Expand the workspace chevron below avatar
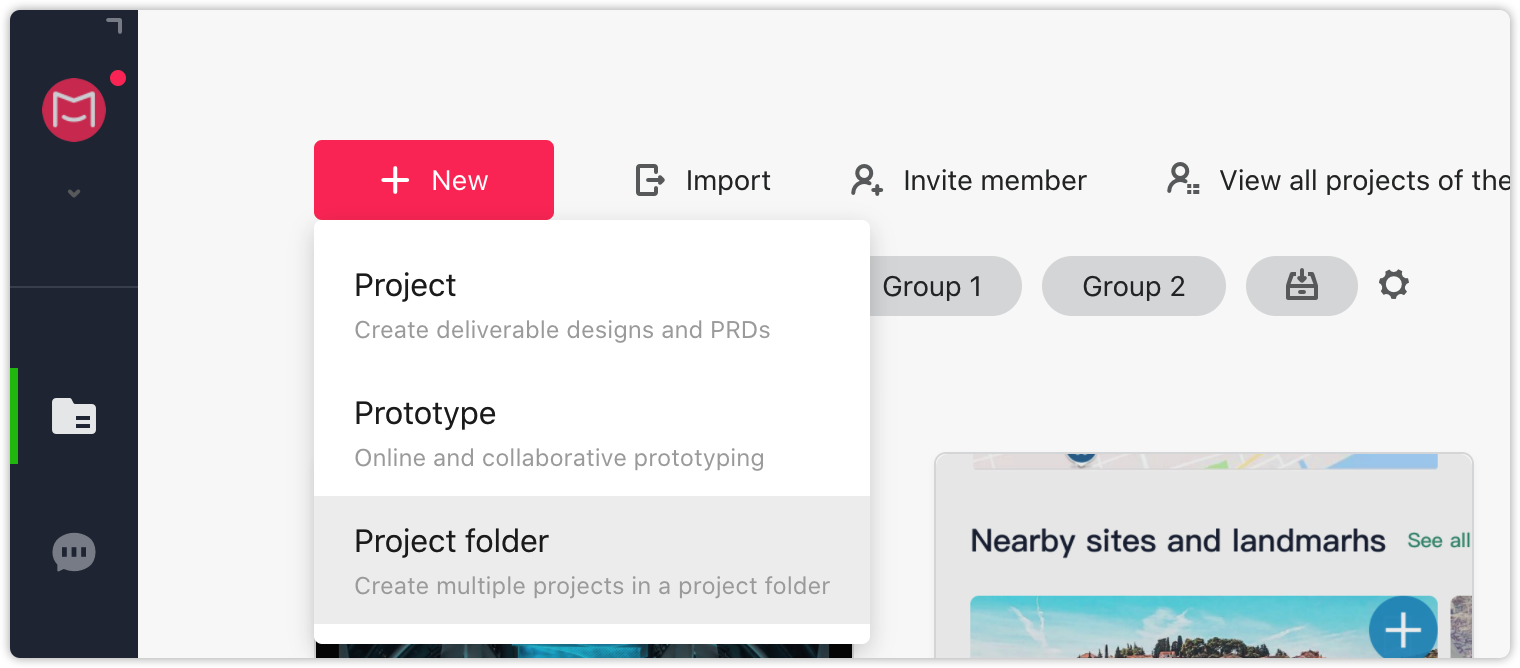1520x668 pixels. [74, 192]
